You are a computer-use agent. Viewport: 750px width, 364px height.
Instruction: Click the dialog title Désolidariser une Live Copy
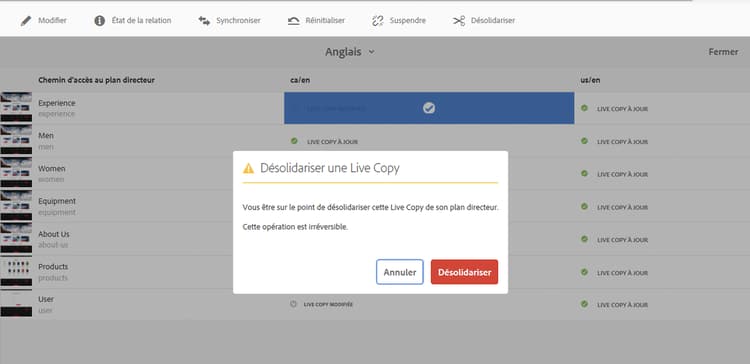330,168
